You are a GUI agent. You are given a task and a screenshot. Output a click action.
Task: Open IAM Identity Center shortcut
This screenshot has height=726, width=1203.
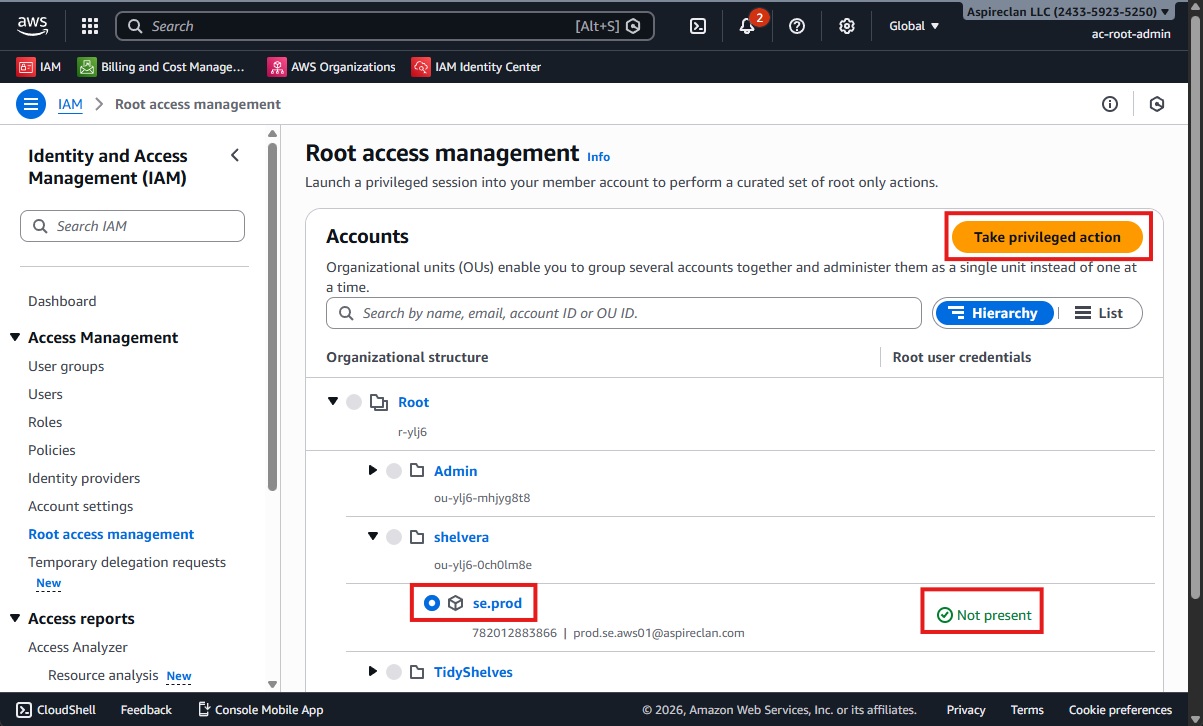pos(476,67)
